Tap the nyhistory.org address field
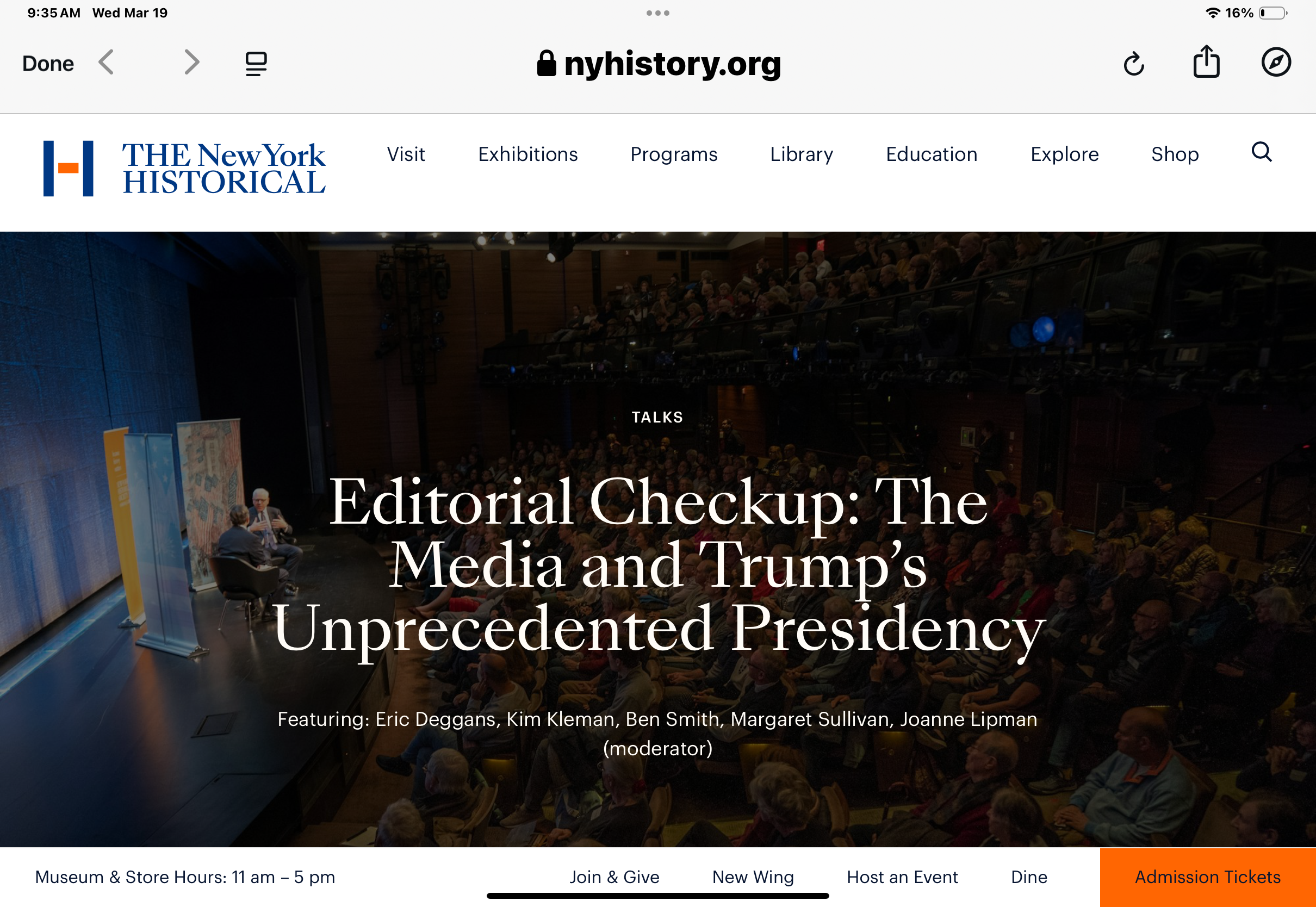Viewport: 1316px width, 907px height. (658, 63)
